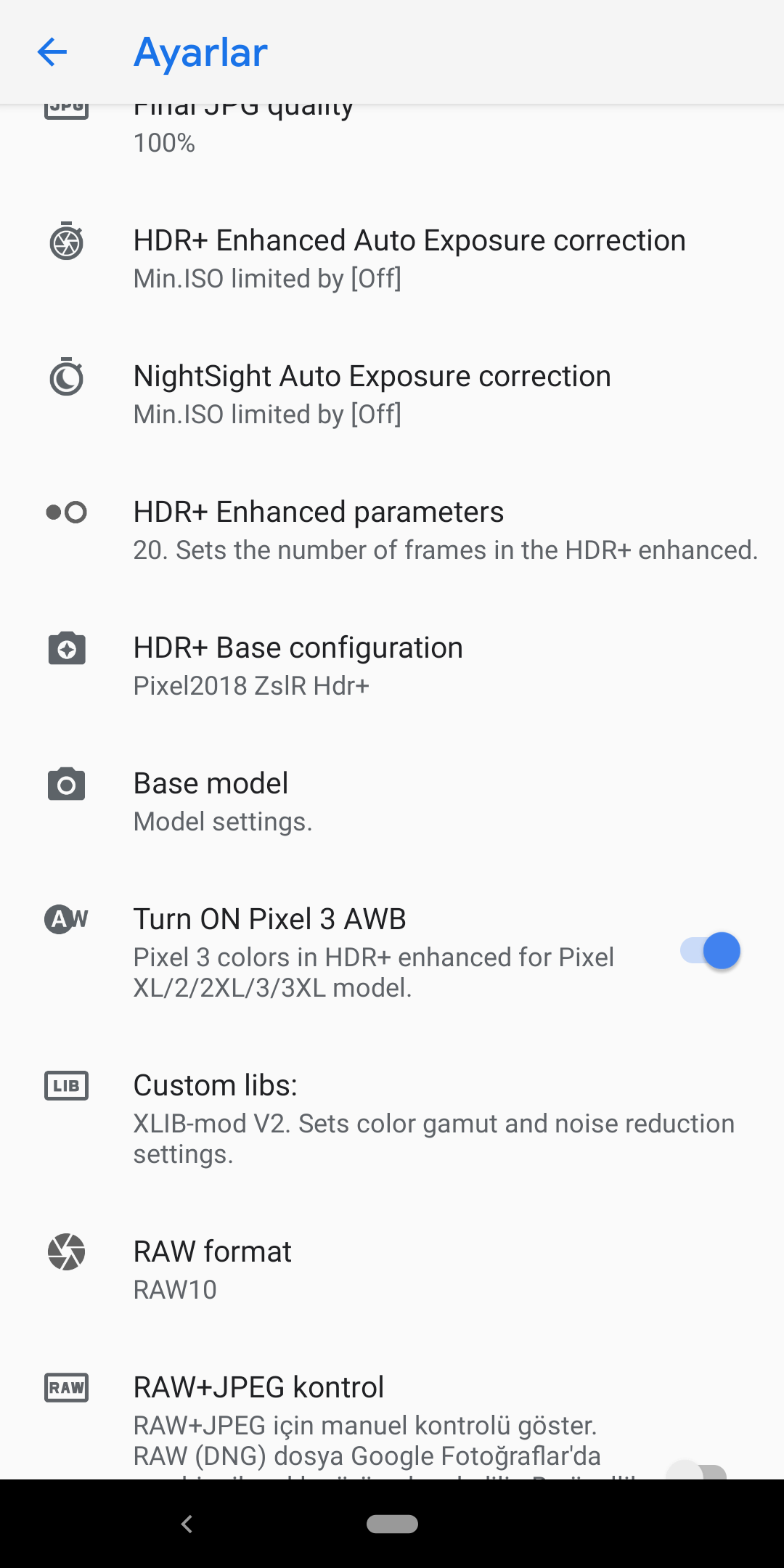Toggle the RAW+JPEG kontrol switch
Viewport: 784px width, 1568px height.
697,1471
